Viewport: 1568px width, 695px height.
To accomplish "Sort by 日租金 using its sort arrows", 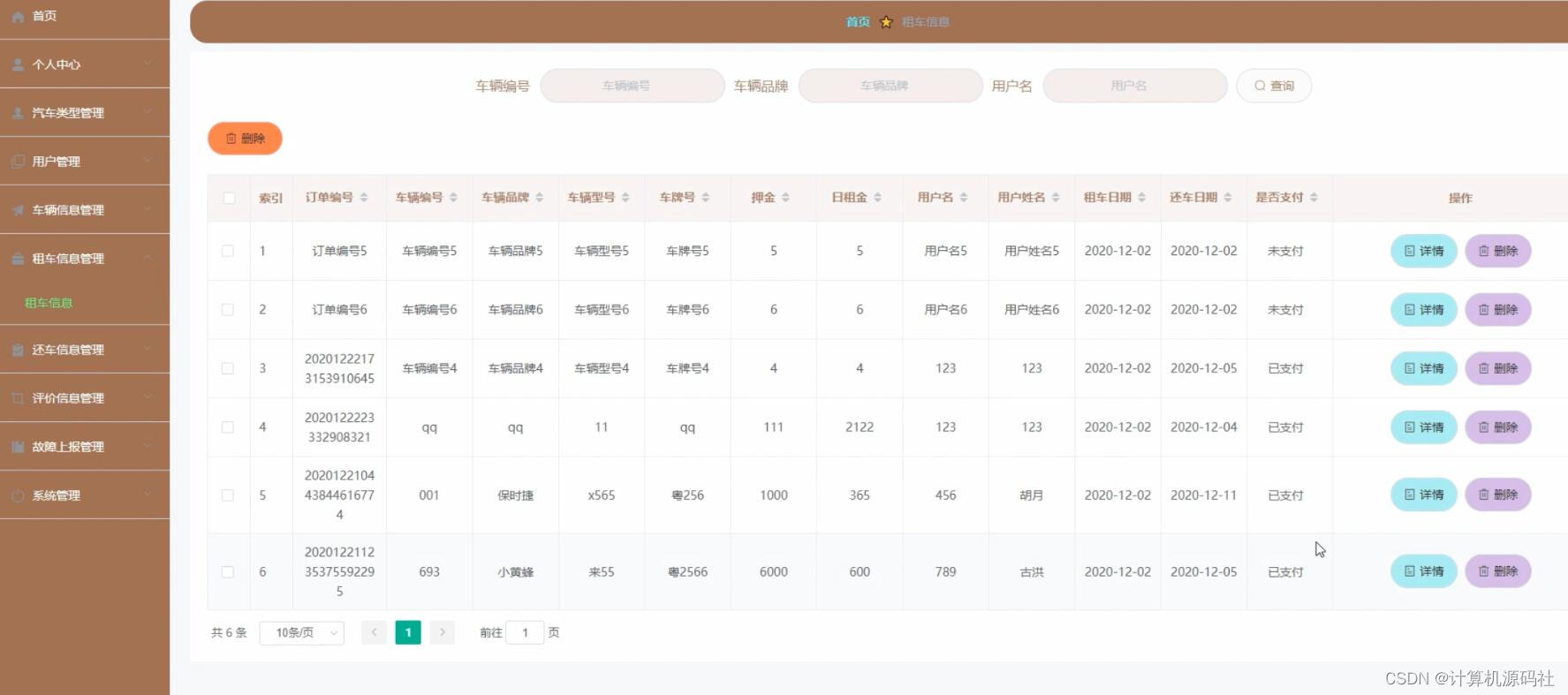I will point(877,198).
